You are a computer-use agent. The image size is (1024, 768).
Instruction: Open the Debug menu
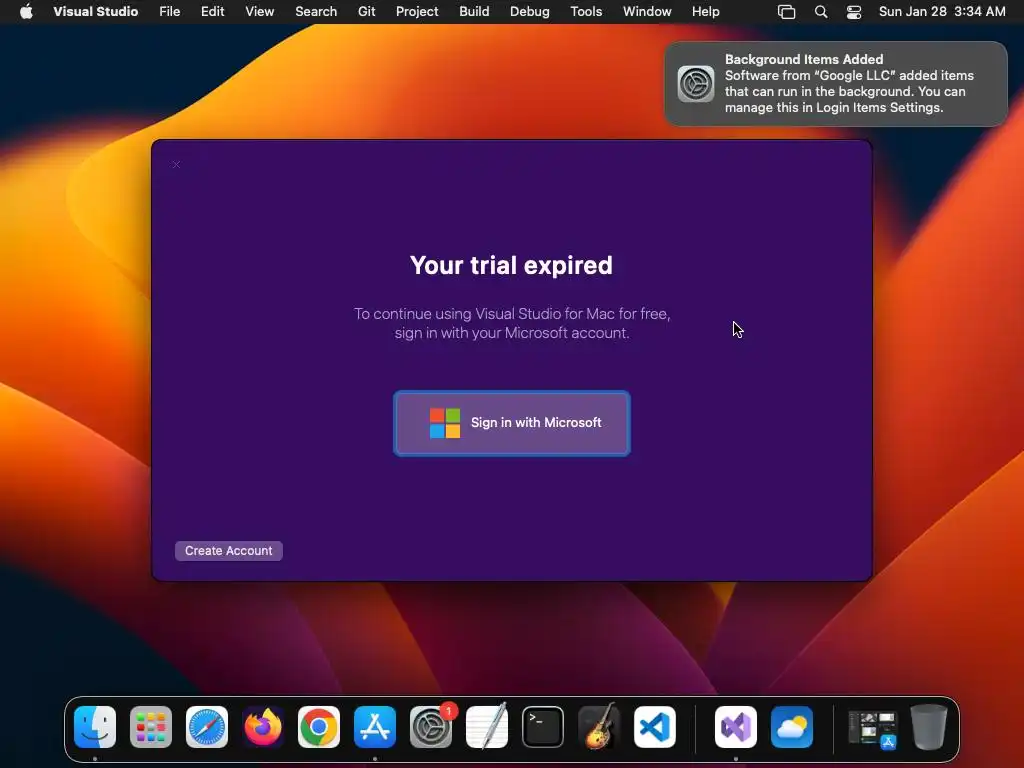pos(530,12)
